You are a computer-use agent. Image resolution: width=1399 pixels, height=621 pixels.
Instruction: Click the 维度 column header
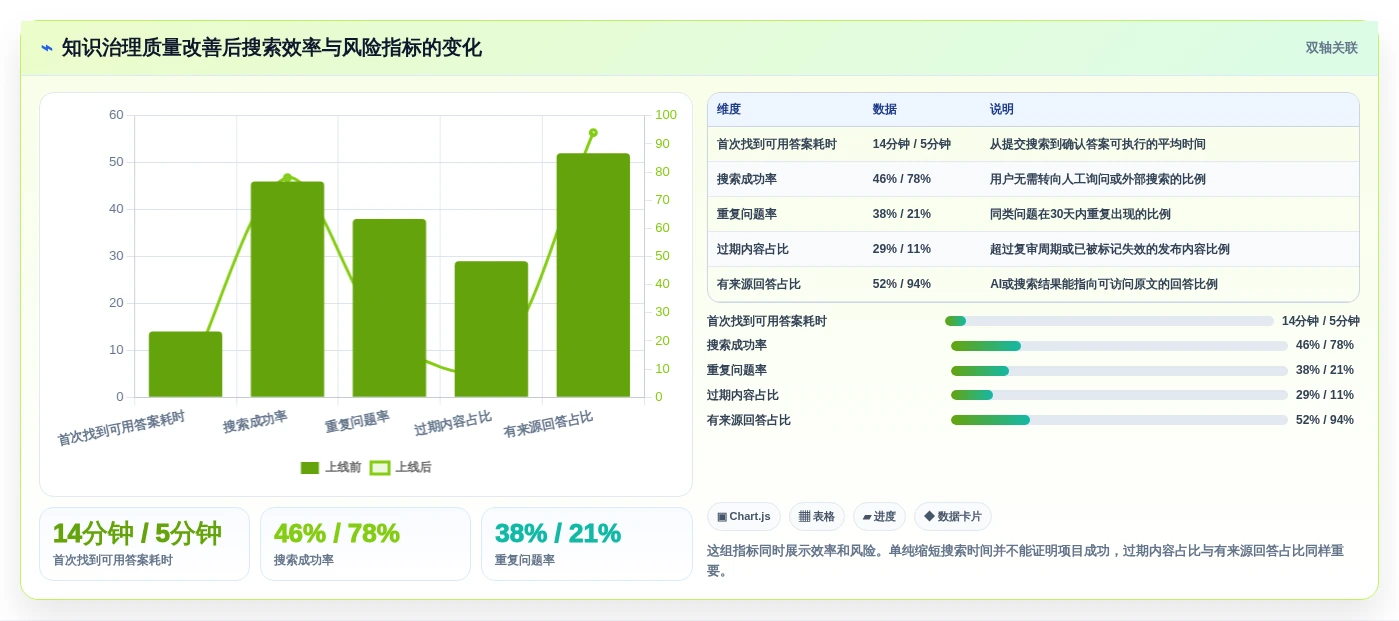729,109
